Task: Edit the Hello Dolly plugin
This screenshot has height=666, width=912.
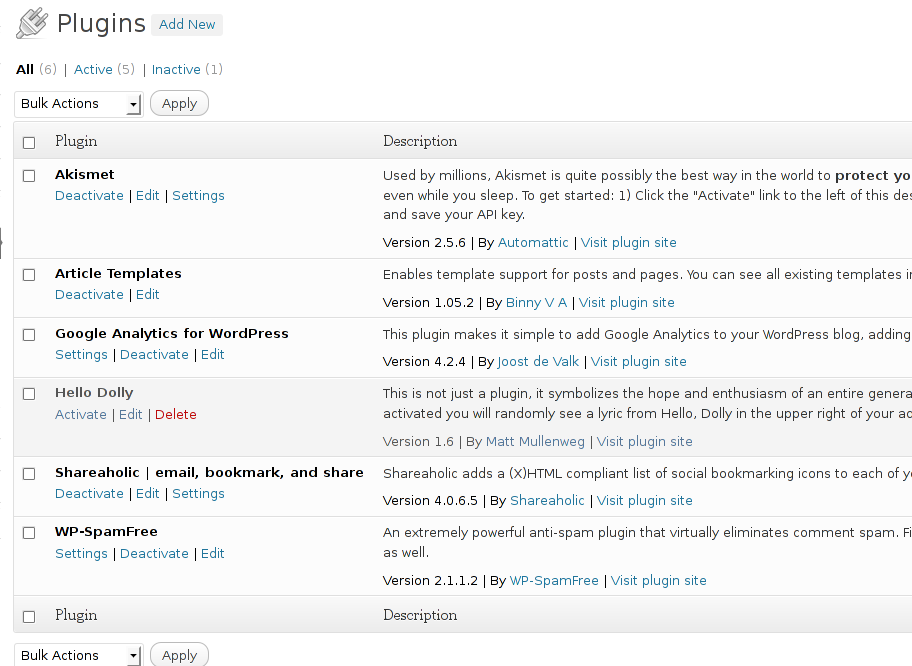Action: pyautogui.click(x=130, y=415)
